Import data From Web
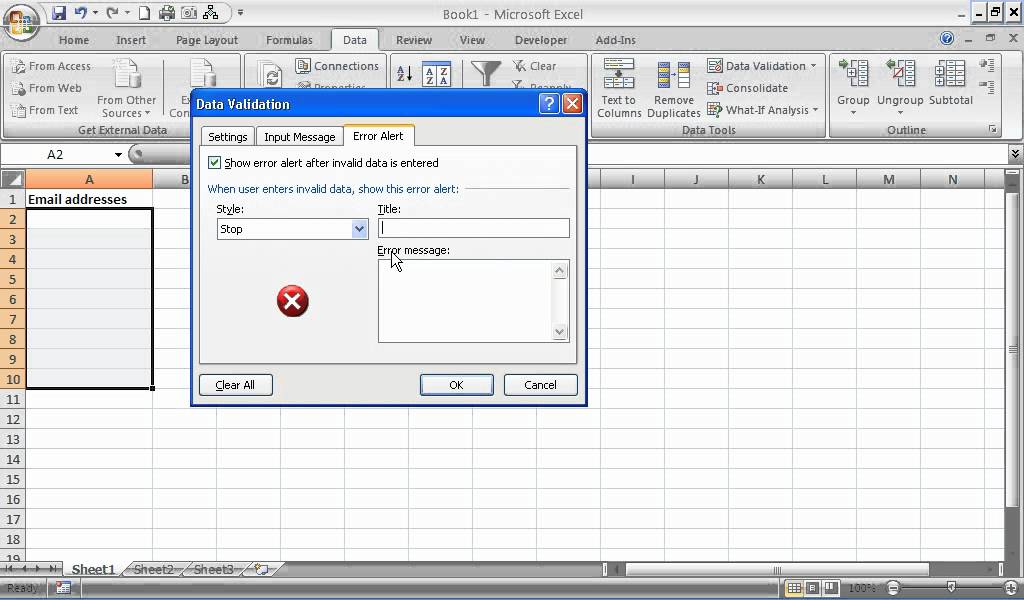1024x600 pixels. pos(46,88)
